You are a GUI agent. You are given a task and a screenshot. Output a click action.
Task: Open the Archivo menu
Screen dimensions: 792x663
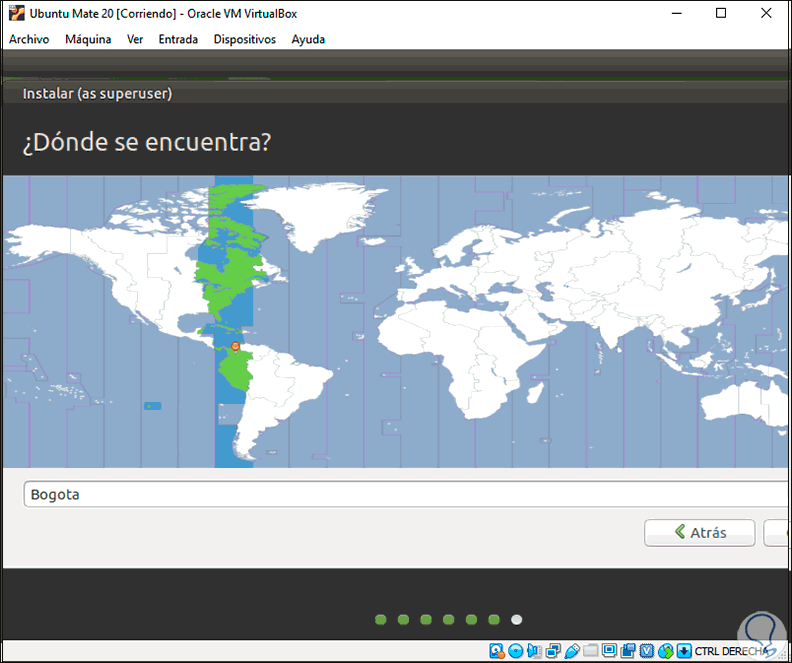click(x=29, y=39)
